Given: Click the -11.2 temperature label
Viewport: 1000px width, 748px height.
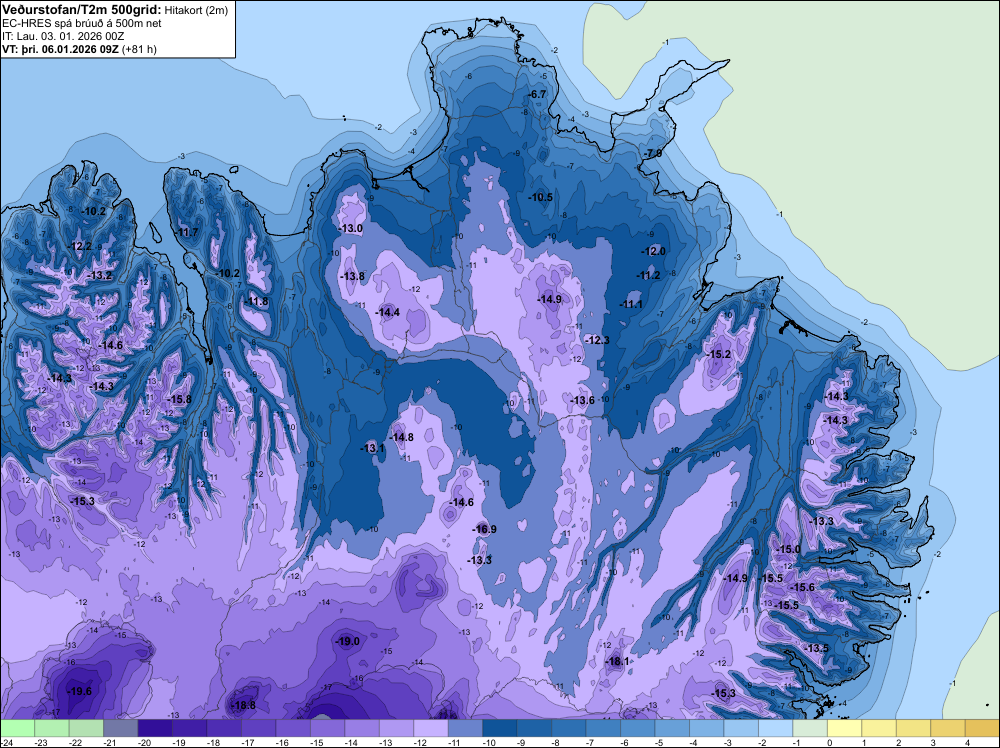Looking at the screenshot, I should (x=648, y=275).
